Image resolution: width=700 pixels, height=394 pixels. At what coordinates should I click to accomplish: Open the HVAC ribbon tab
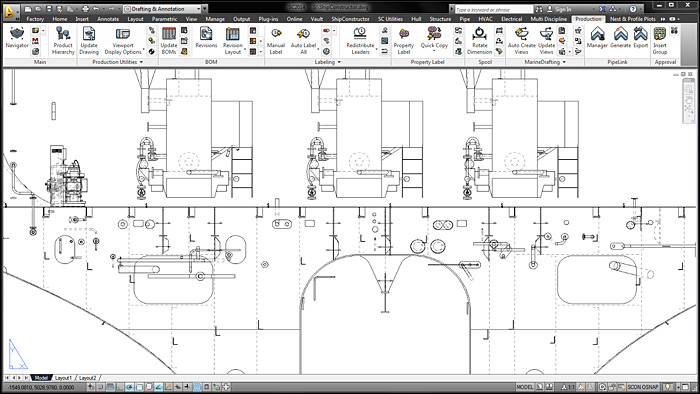point(485,19)
